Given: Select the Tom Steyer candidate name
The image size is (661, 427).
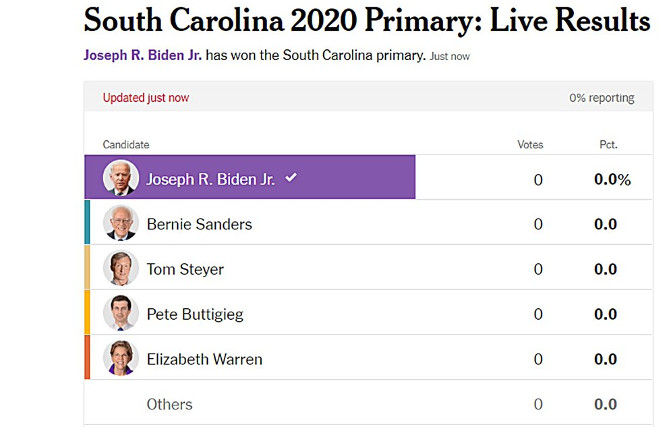Looking at the screenshot, I should [185, 269].
